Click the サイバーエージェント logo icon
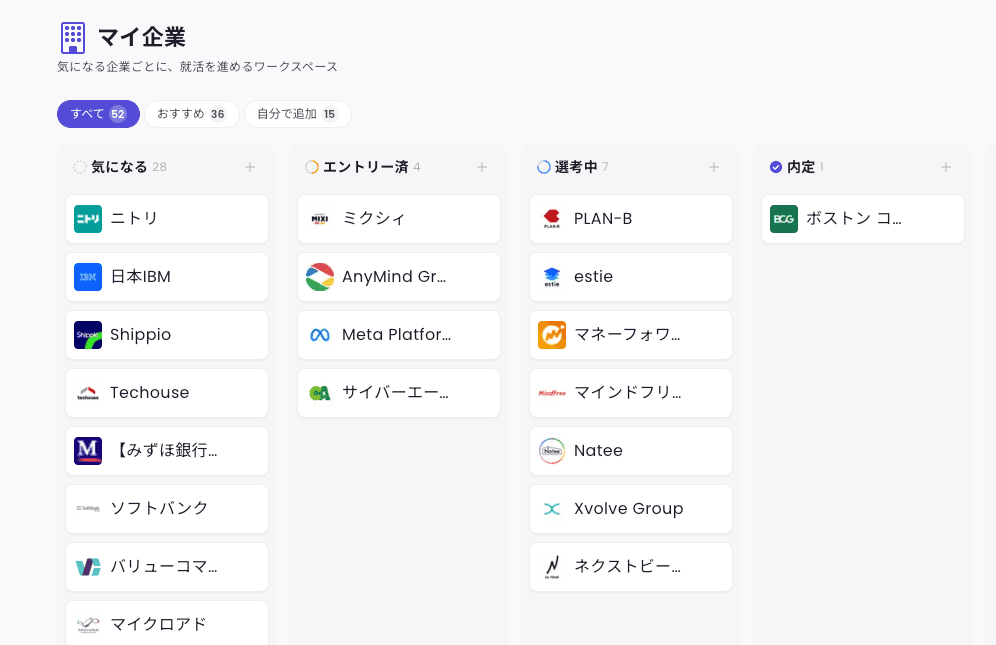 click(x=320, y=393)
